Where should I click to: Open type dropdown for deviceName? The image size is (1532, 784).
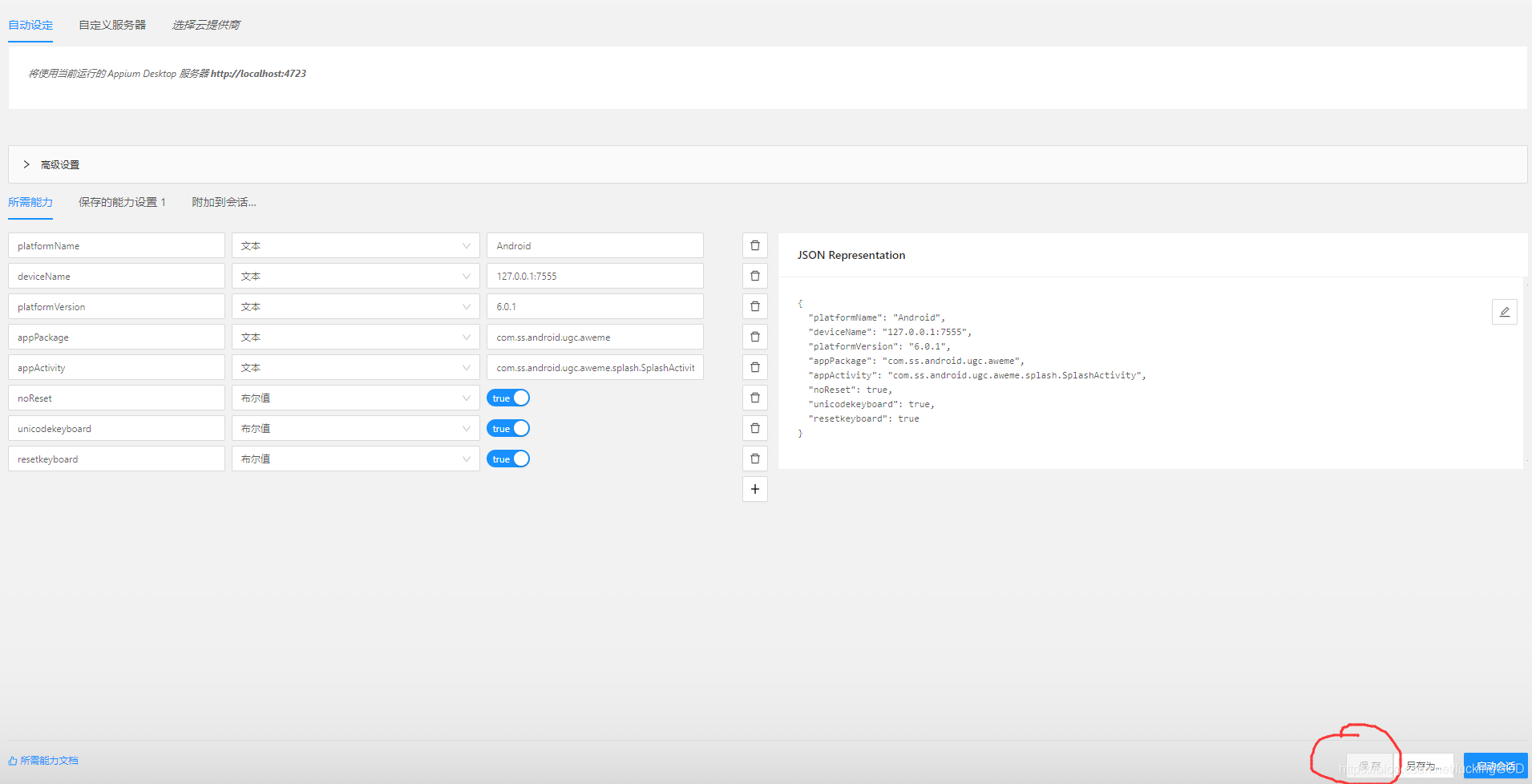point(356,276)
